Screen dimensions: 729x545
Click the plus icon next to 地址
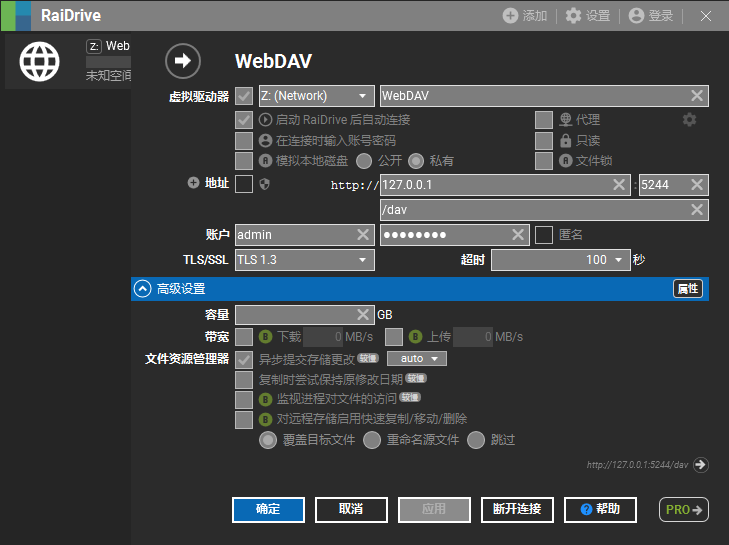(x=193, y=183)
